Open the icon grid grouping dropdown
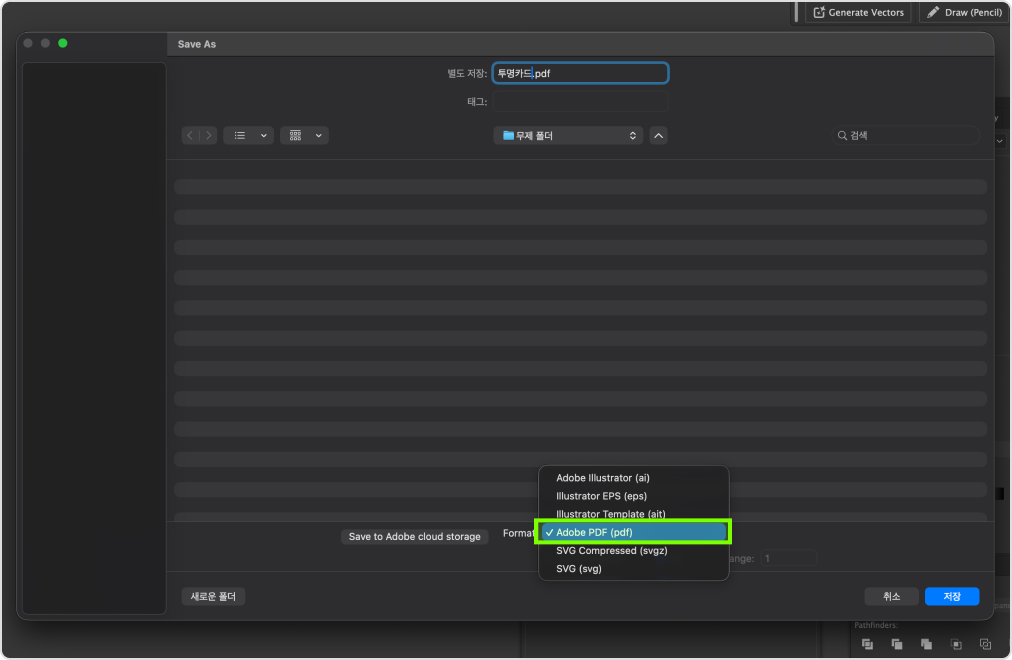 (305, 135)
